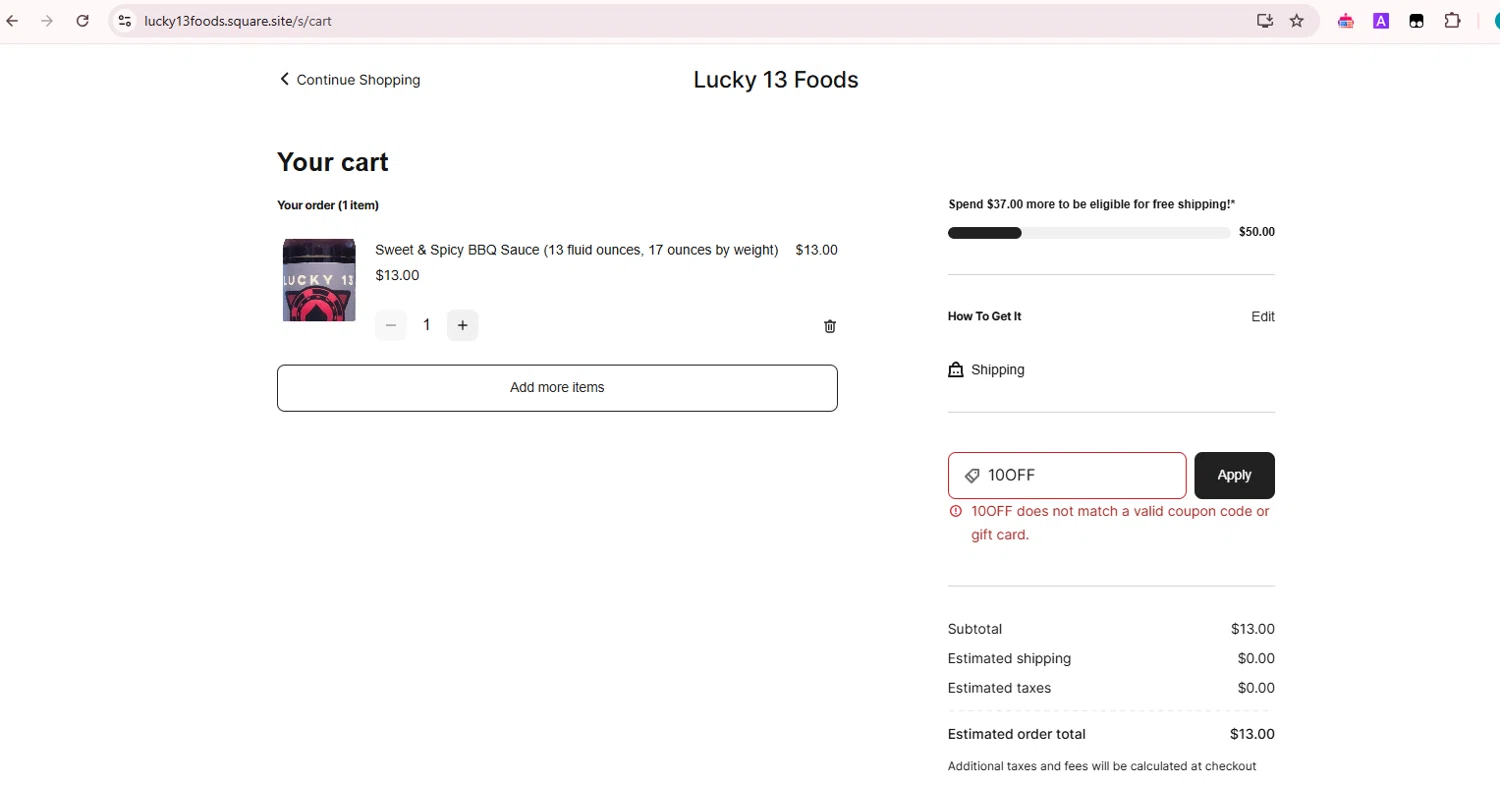Click the Your order (1 item) label
Viewport: 1500px width, 791px height.
328,206
